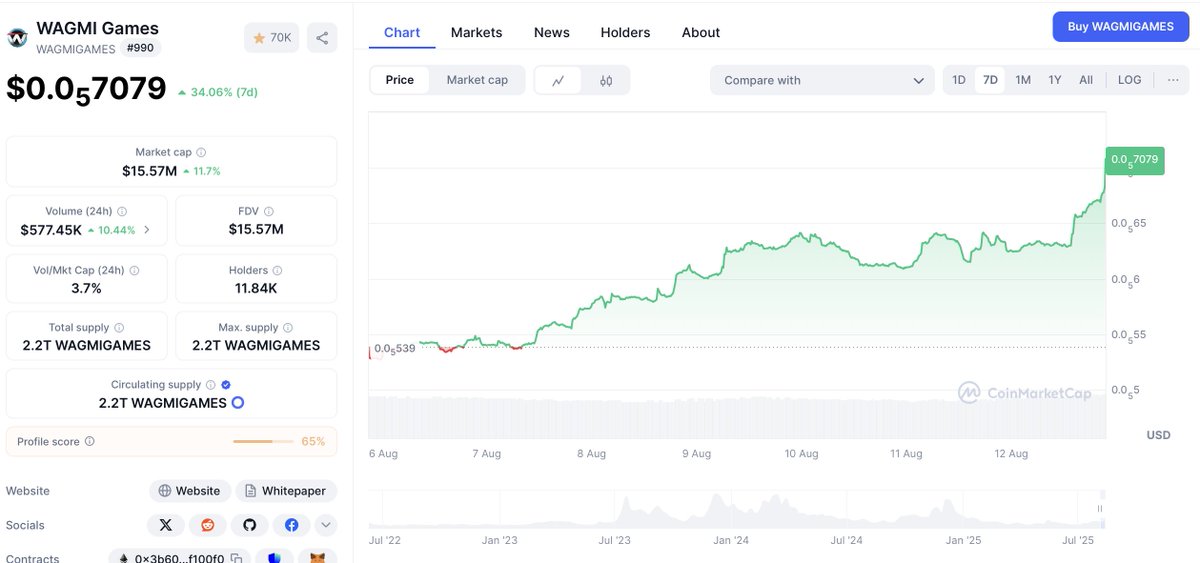Open the Facebook social link
The width and height of the screenshot is (1200, 563).
tap(291, 525)
